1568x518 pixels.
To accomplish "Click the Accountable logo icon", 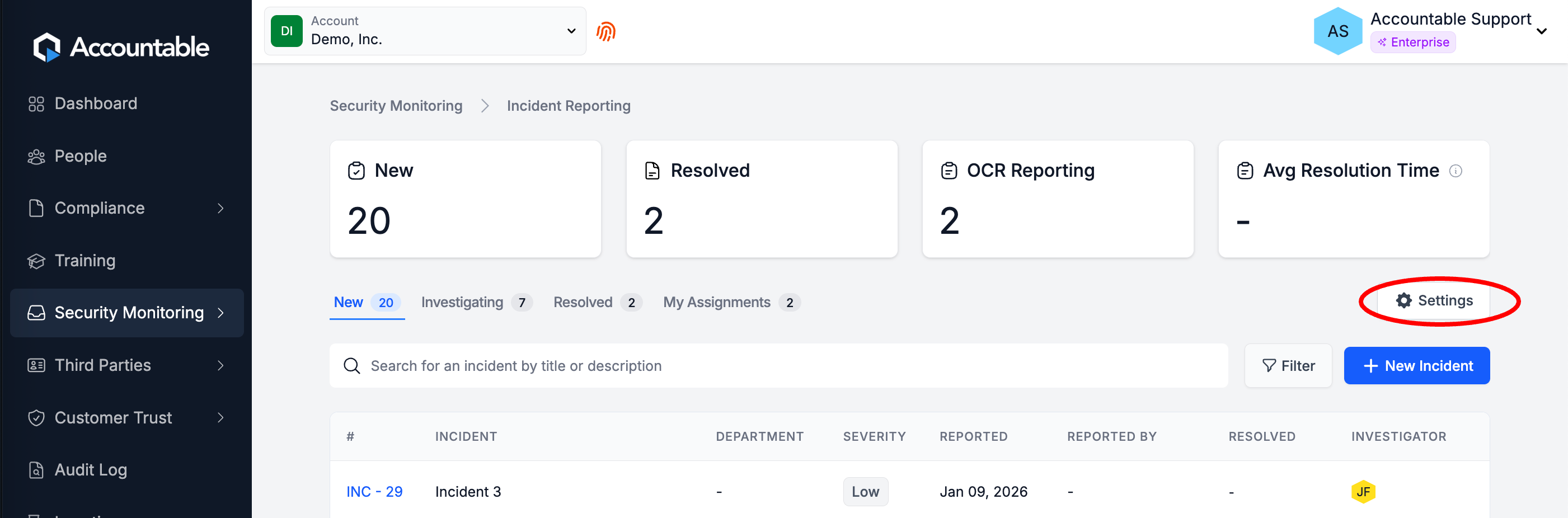I will 47,47.
